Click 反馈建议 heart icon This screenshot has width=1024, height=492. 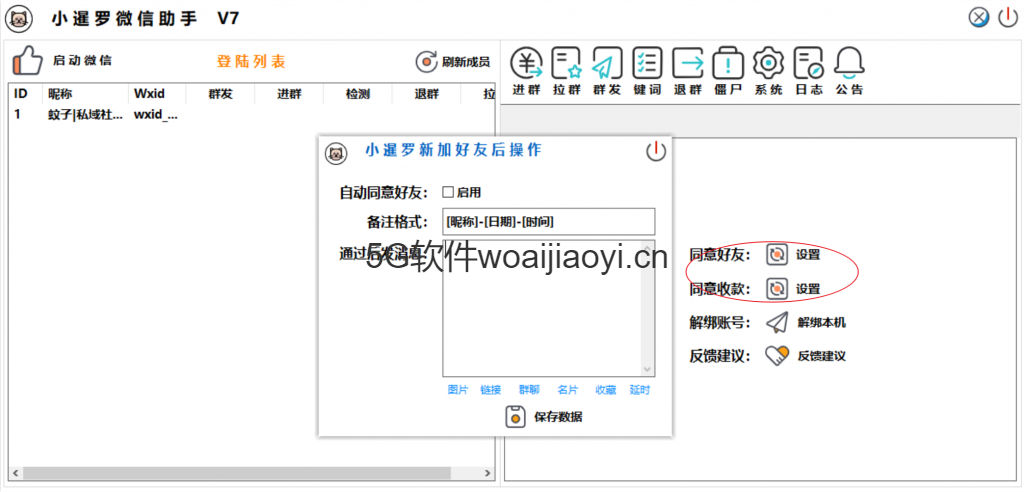tap(777, 356)
